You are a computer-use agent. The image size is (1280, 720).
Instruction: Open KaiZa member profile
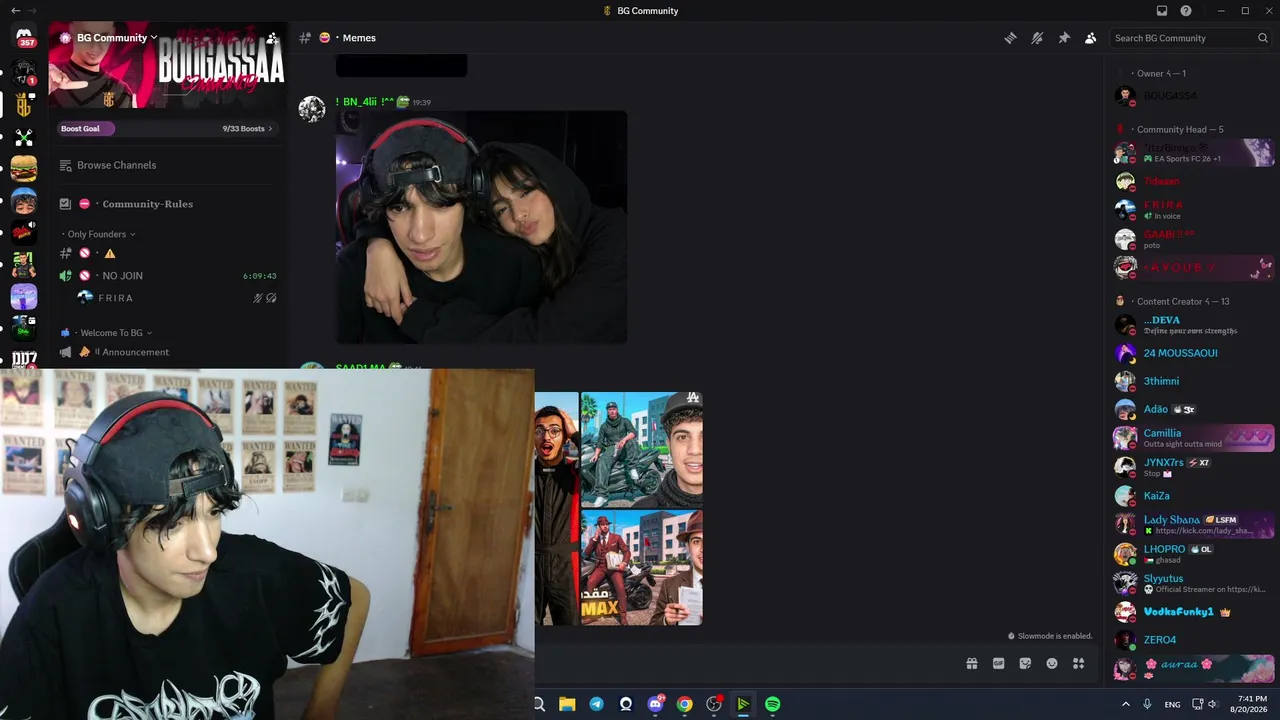tap(1194, 496)
